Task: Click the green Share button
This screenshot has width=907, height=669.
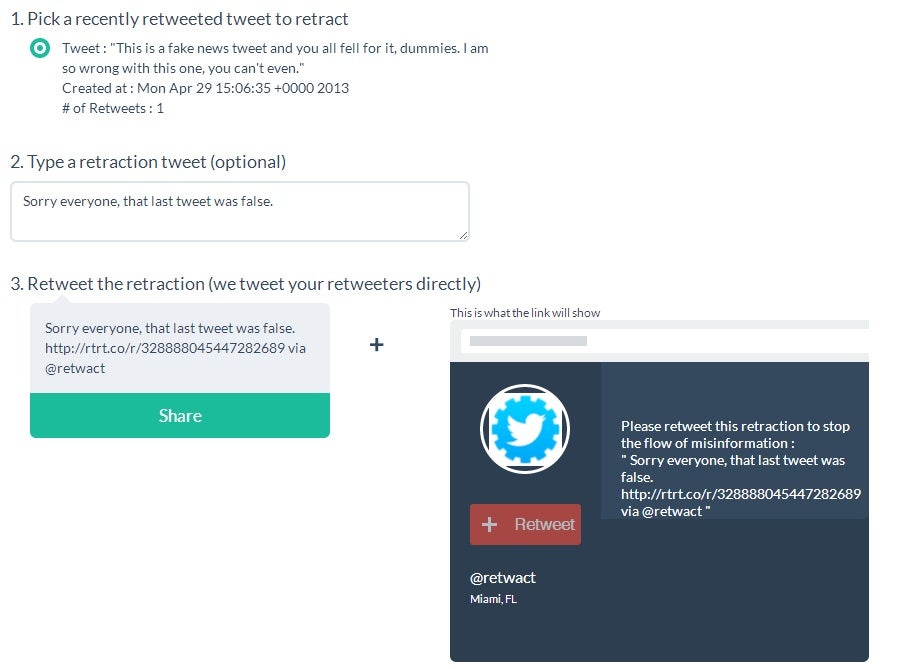Action: pyautogui.click(x=180, y=415)
